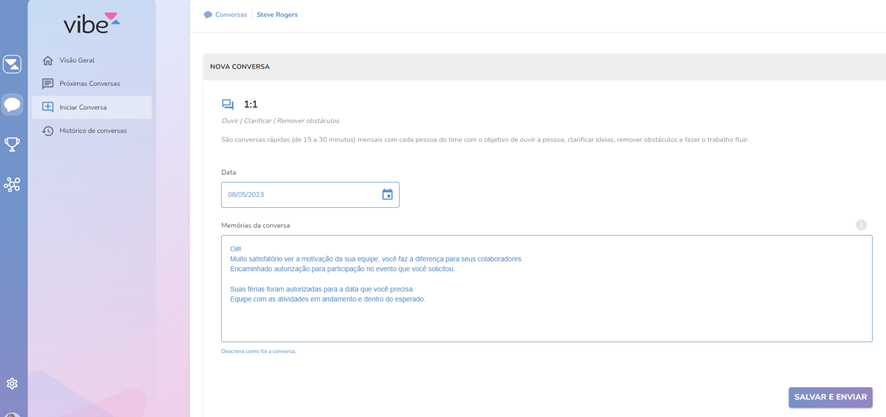Open the conversations chat bubble rail icon
Viewport: 886px width, 417px height.
click(12, 104)
